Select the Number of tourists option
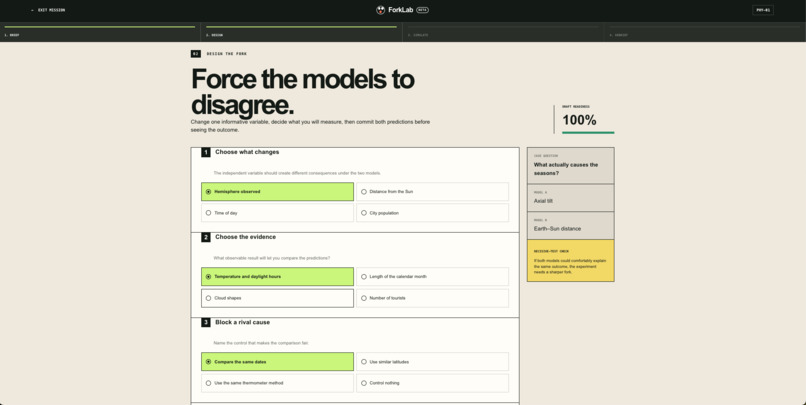806x405 pixels. 432,298
